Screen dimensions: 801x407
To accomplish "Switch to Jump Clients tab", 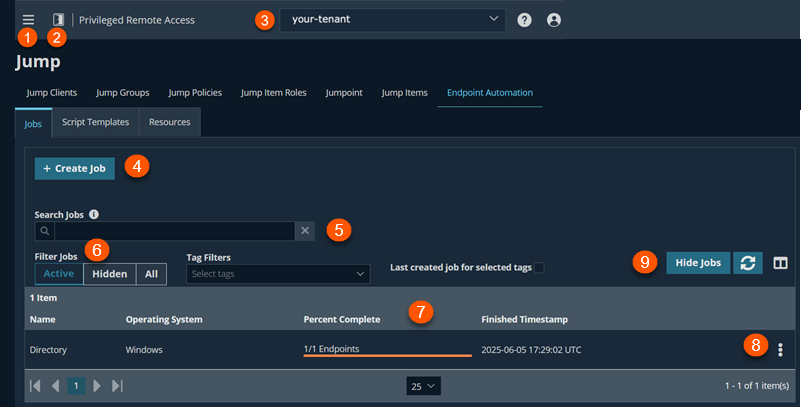I will tap(52, 92).
